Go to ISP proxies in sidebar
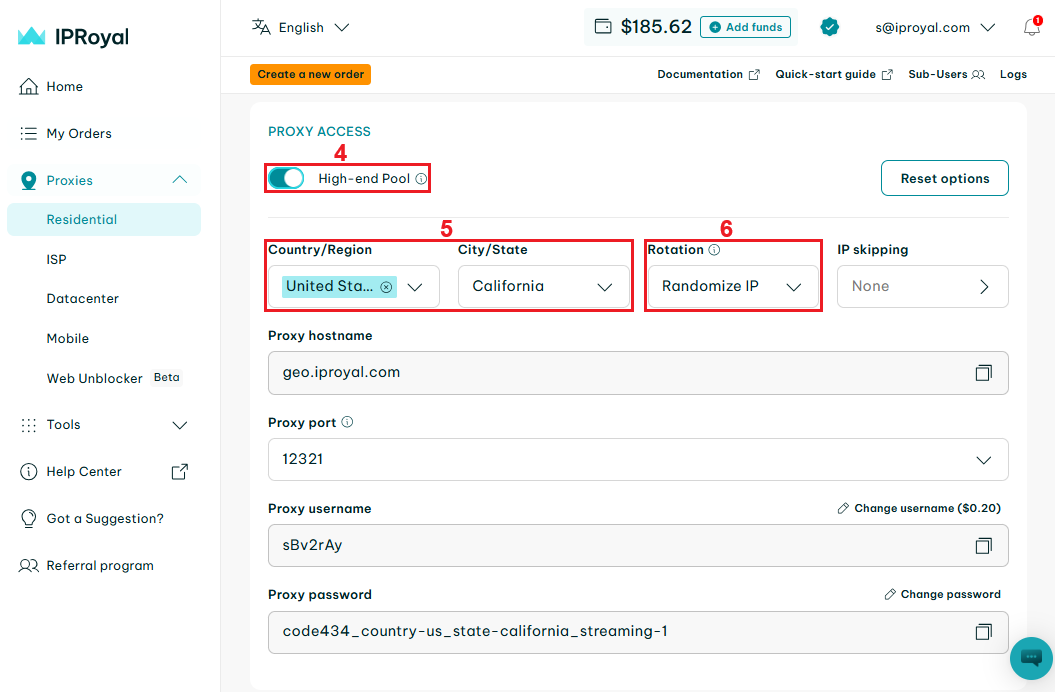1055x692 pixels. 57,259
